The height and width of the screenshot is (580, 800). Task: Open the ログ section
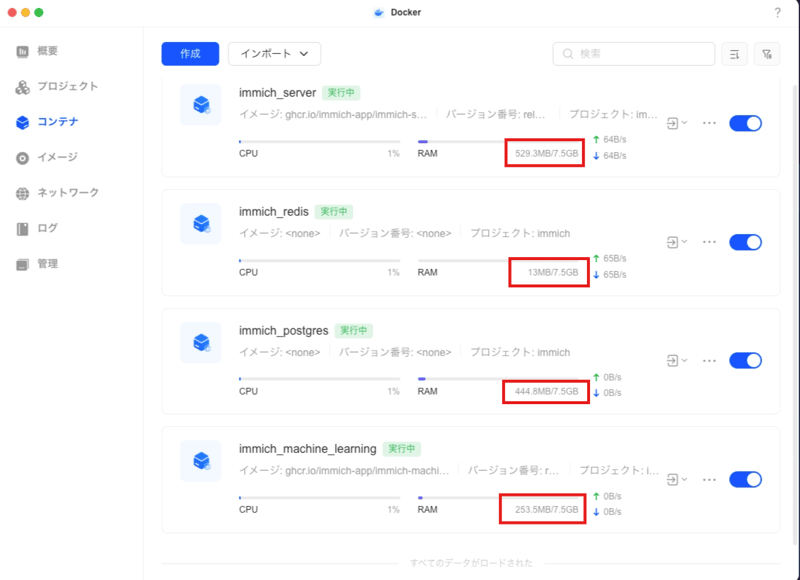37,229
